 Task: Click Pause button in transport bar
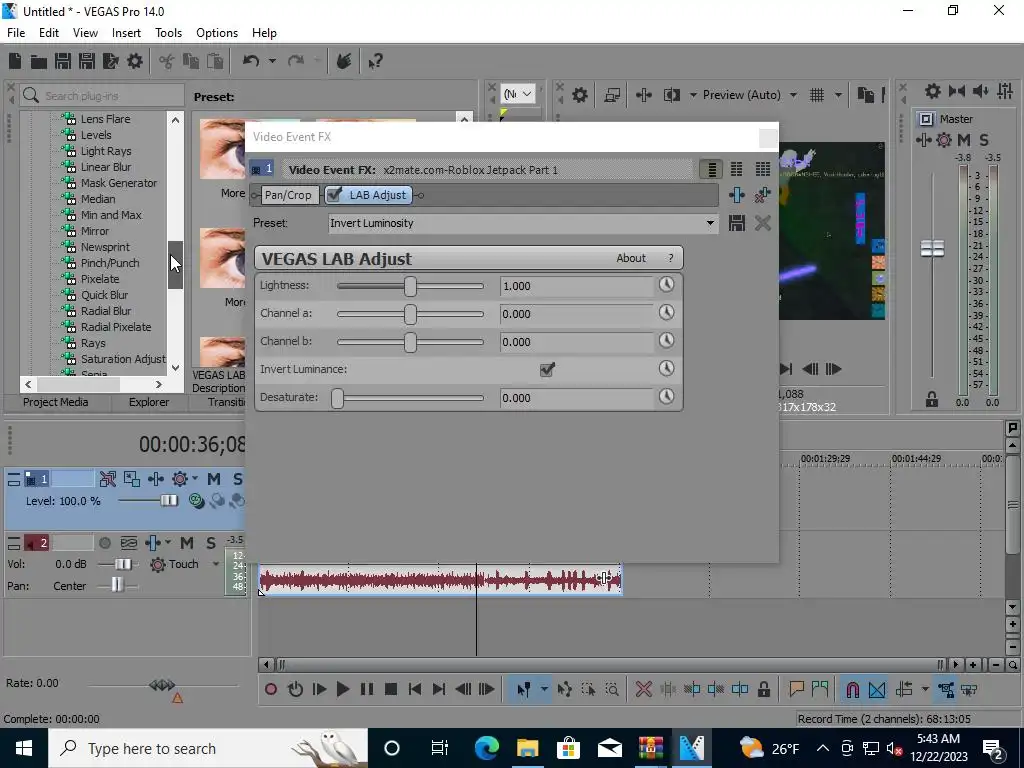coord(367,689)
